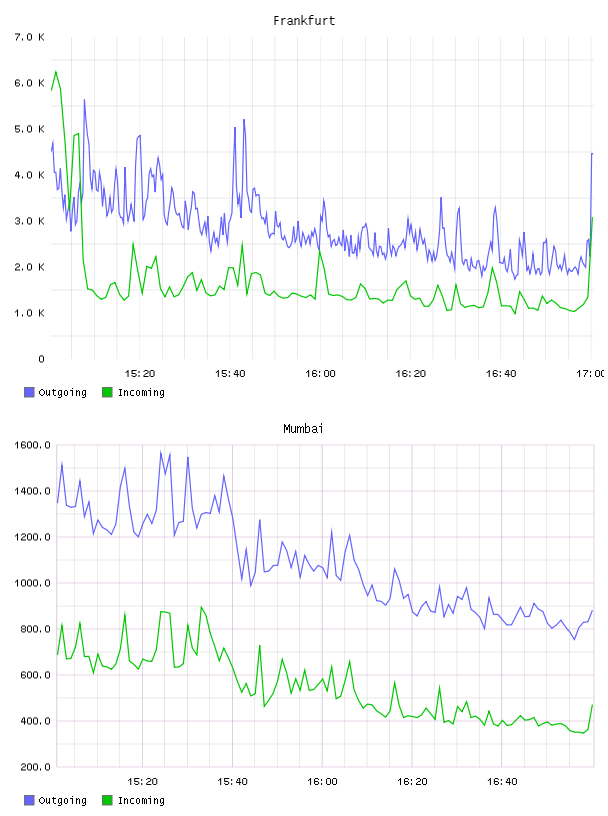The image size is (608, 816).
Task: Click the 400.0 axis label in Mumbai chart
Action: click(35, 721)
